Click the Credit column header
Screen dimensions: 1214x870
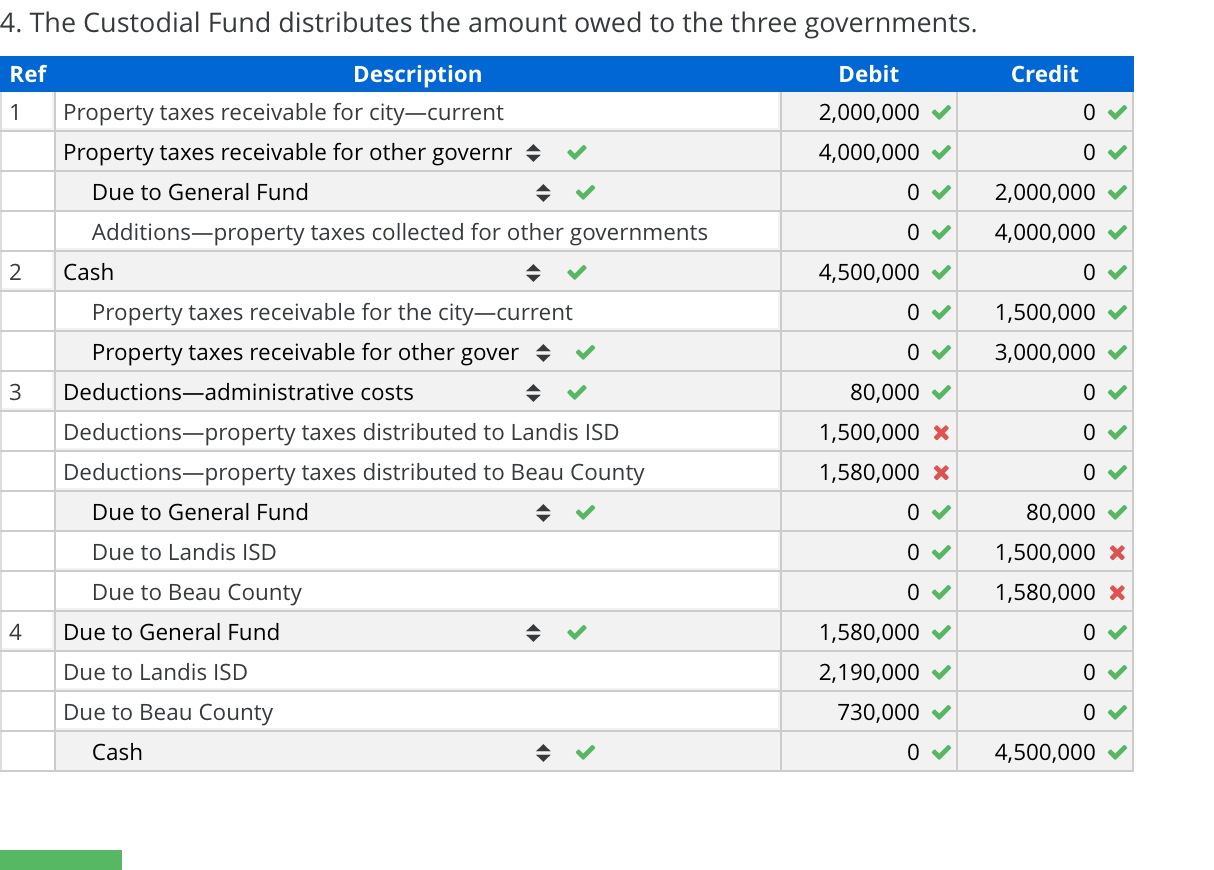tap(1045, 74)
